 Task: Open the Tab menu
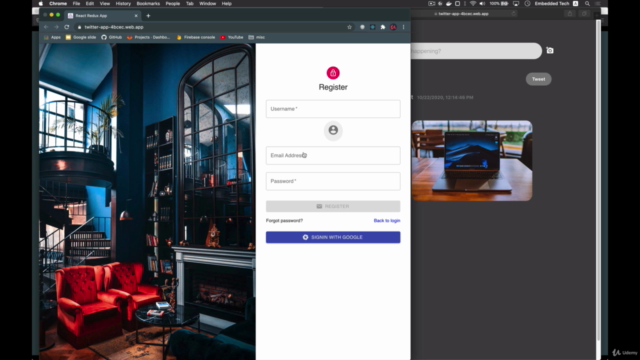(x=190, y=4)
